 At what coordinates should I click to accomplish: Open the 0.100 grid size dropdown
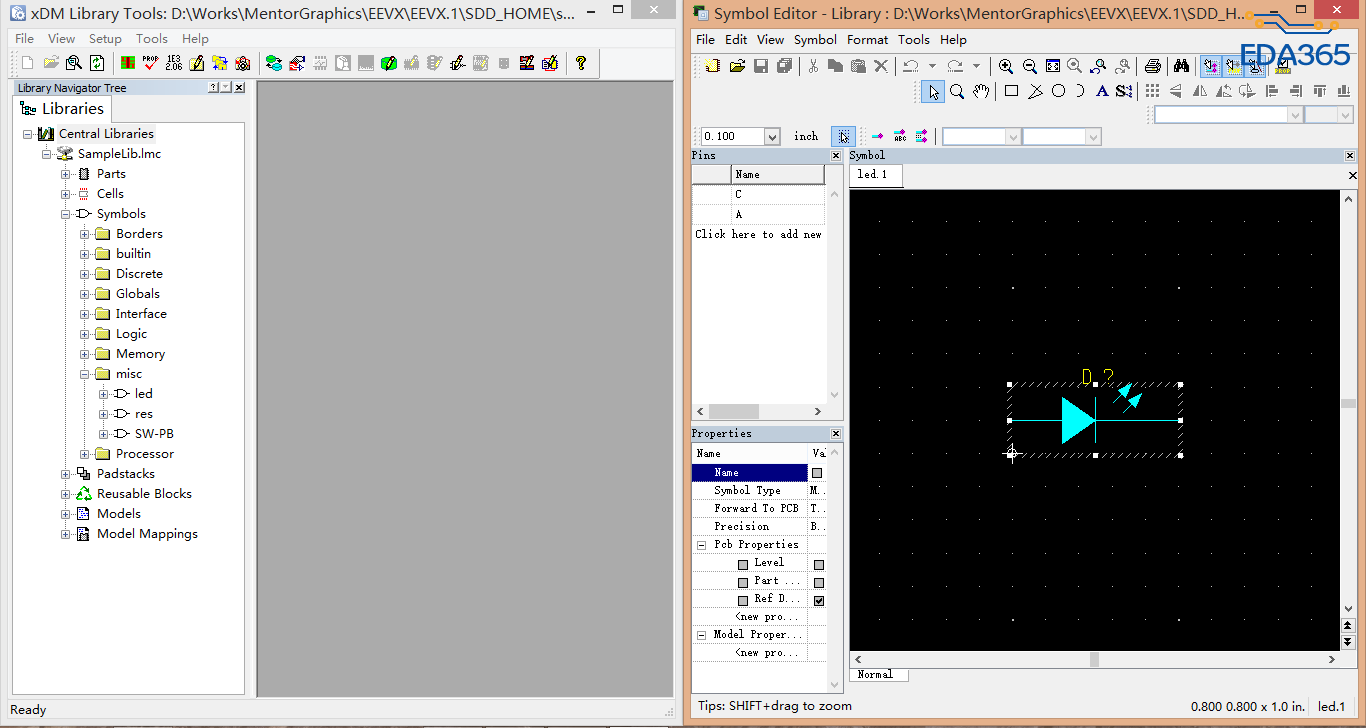[771, 137]
